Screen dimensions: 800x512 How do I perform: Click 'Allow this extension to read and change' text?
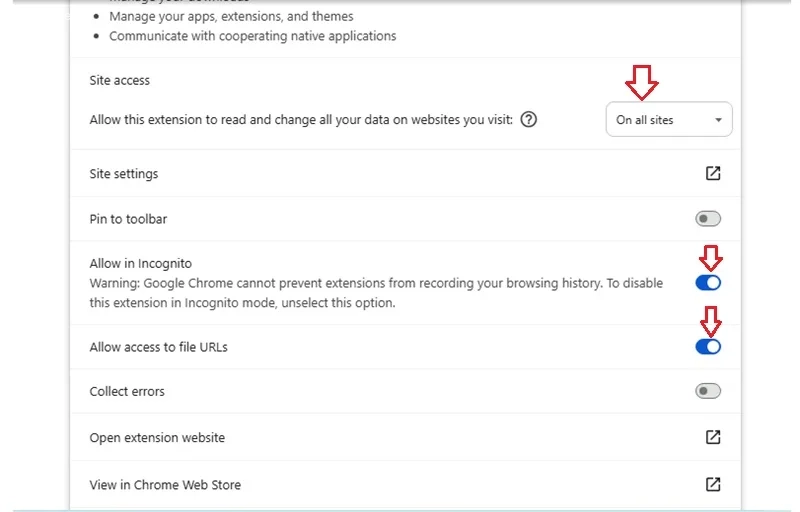301,120
